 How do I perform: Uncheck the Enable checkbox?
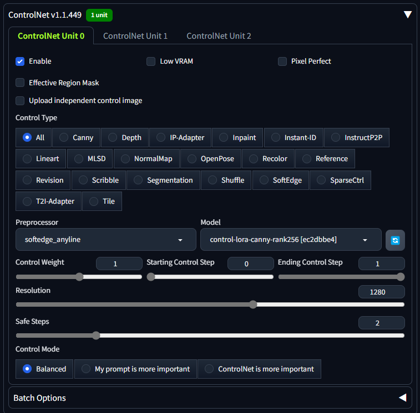coord(20,61)
